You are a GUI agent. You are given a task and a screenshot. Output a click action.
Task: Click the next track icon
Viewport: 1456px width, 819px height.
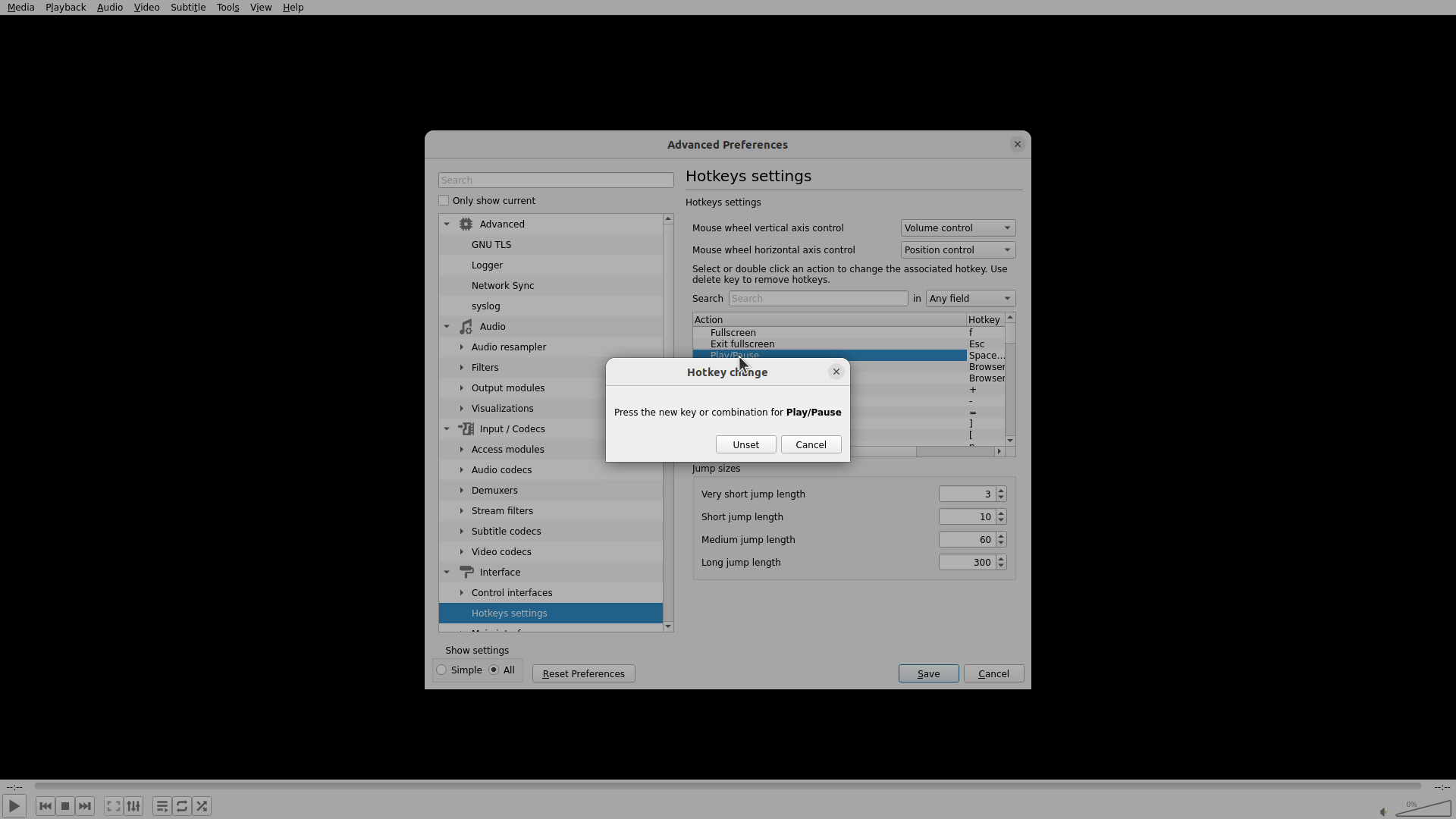(x=85, y=806)
